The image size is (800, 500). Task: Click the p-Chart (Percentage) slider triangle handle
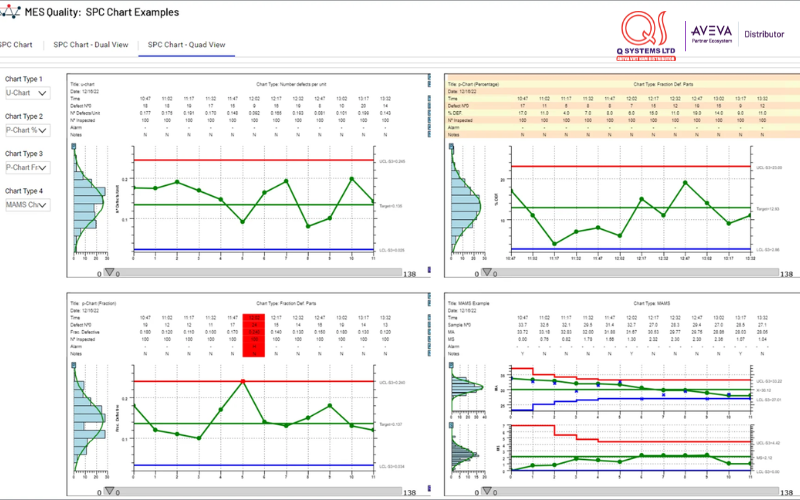coord(487,272)
